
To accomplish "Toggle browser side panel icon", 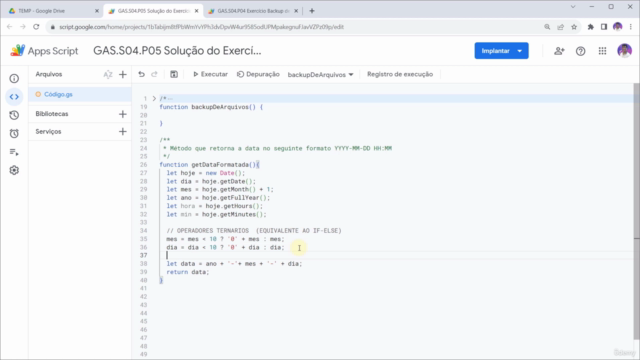I will (x=604, y=27).
